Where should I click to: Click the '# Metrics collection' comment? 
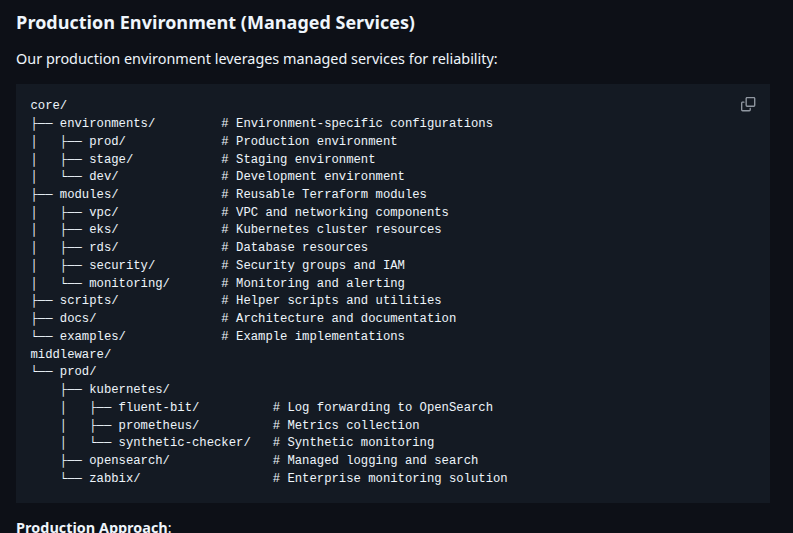(346, 425)
